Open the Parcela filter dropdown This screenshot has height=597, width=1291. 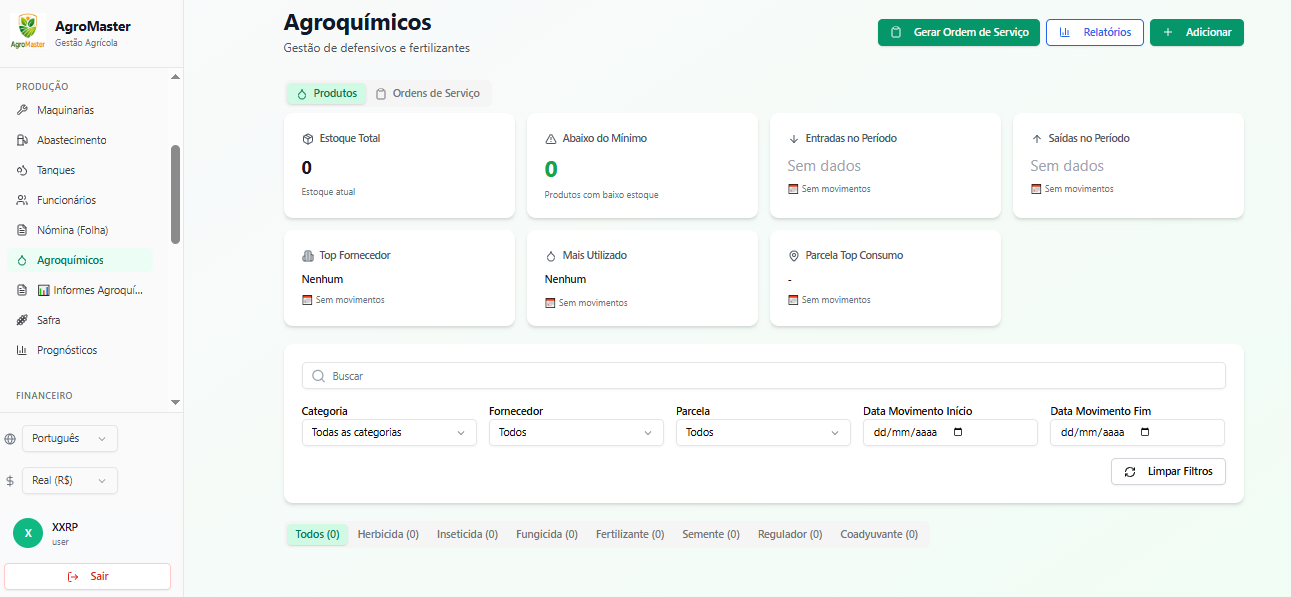762,433
